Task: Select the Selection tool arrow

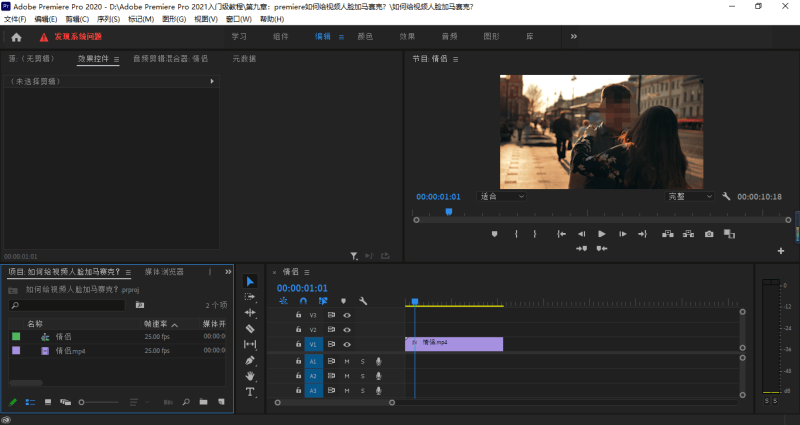Action: (x=250, y=282)
